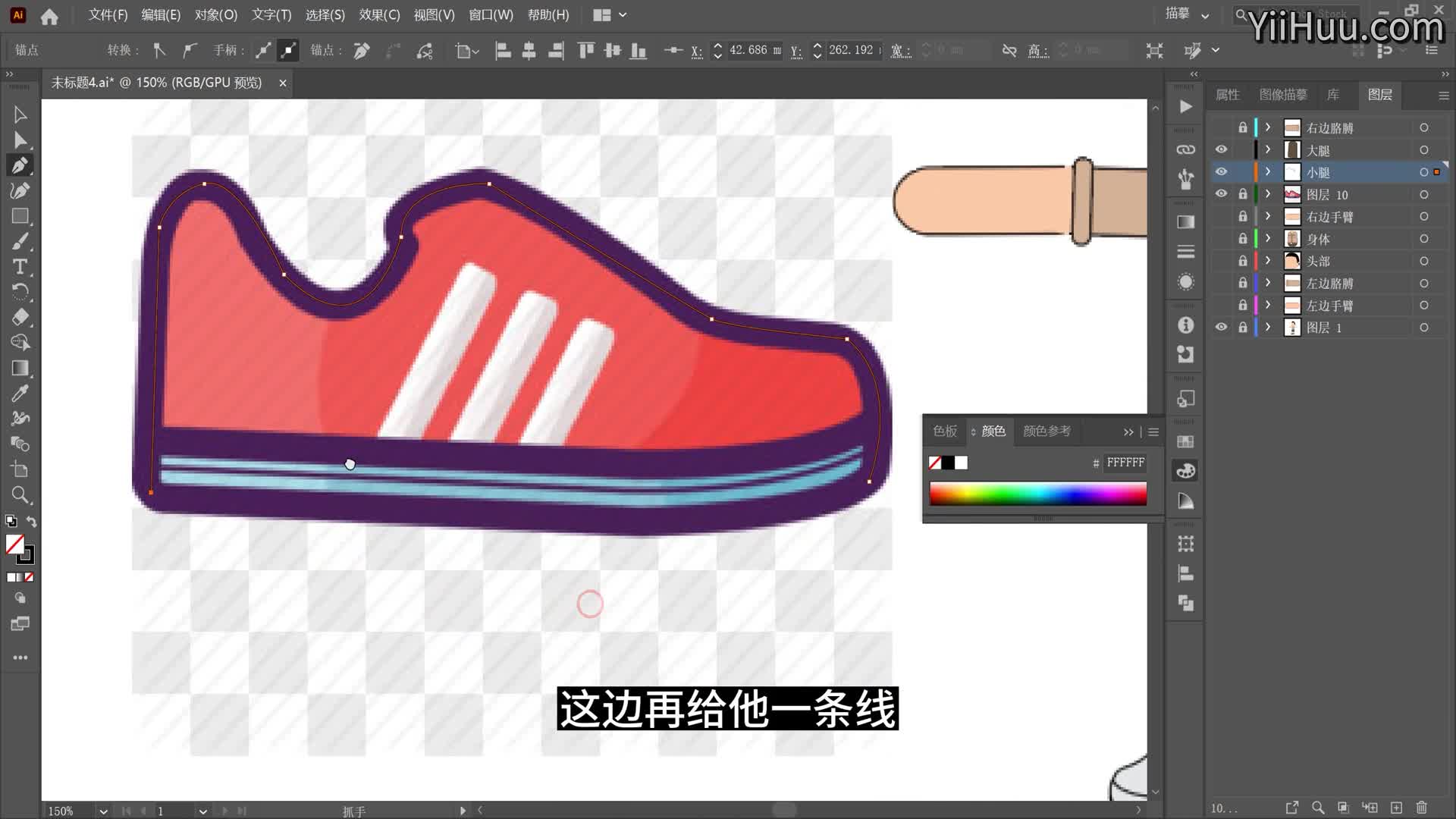Click the Home icon

click(x=49, y=16)
